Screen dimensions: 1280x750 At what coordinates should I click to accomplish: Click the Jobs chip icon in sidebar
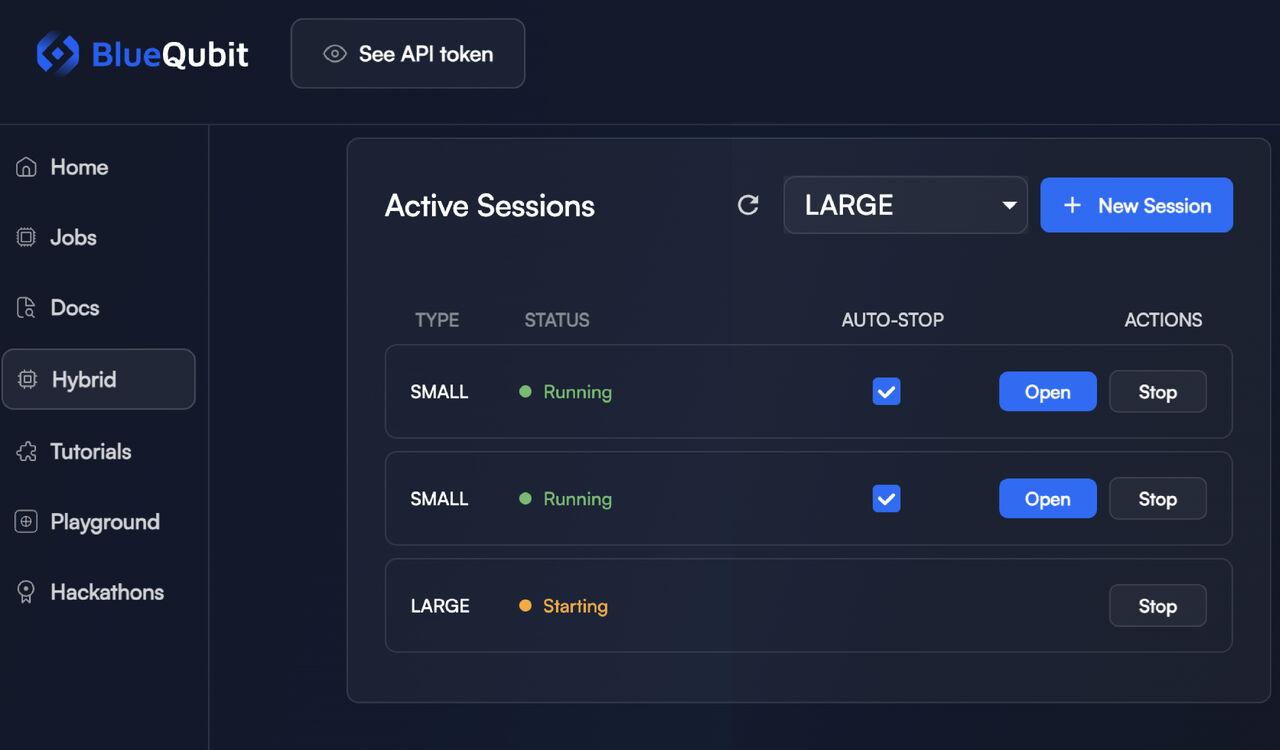pos(26,237)
